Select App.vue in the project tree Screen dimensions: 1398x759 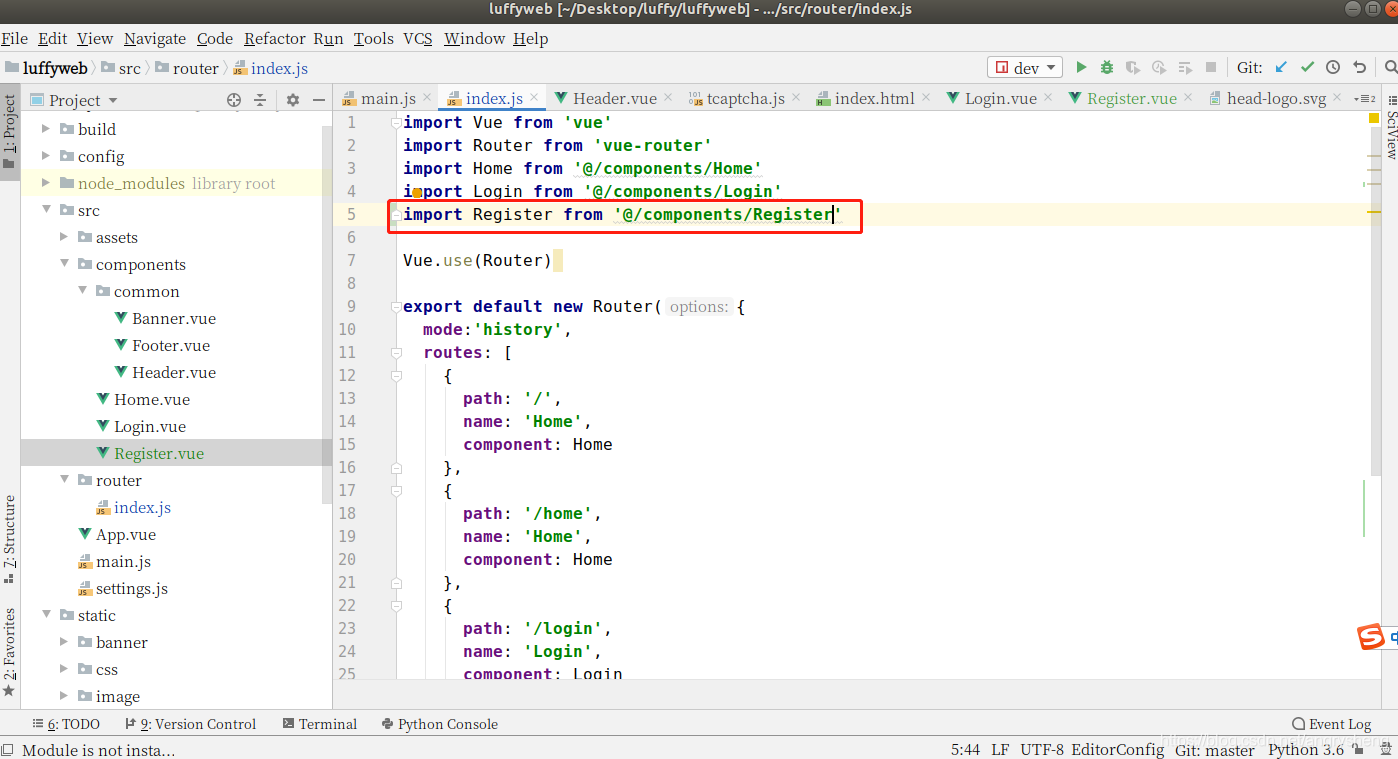coord(126,534)
